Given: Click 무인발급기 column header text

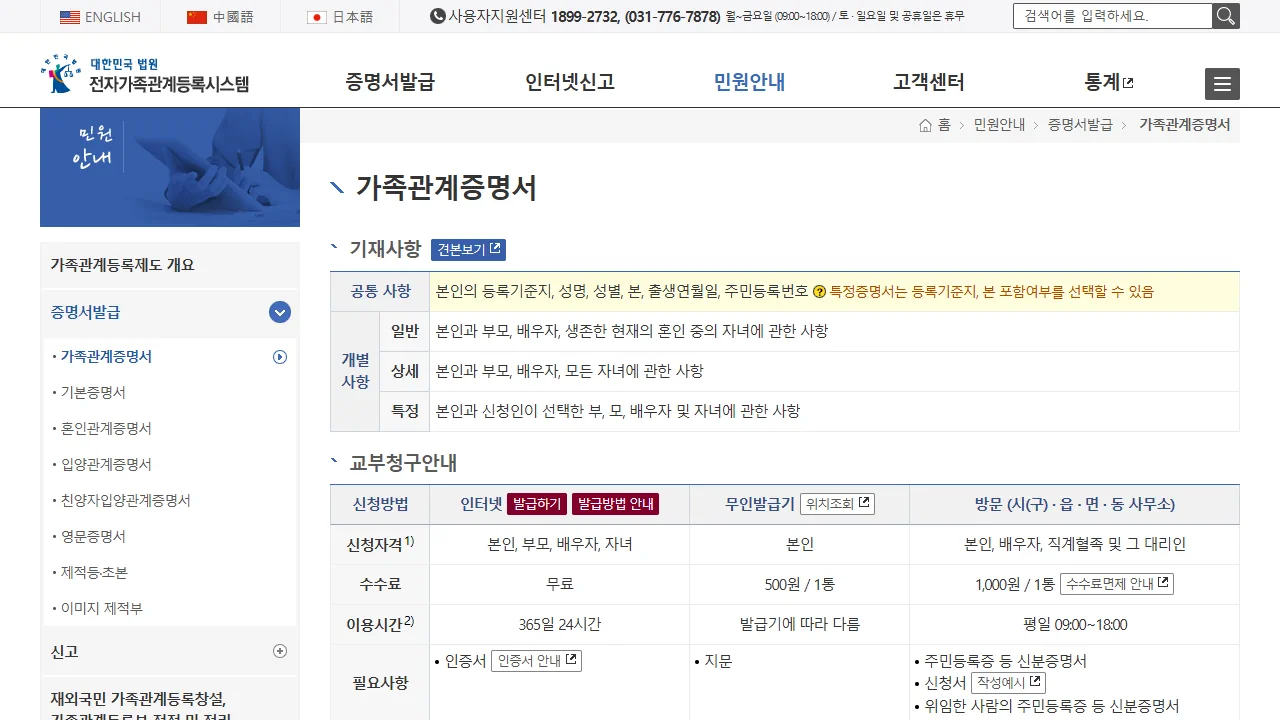Looking at the screenshot, I should click(760, 504).
